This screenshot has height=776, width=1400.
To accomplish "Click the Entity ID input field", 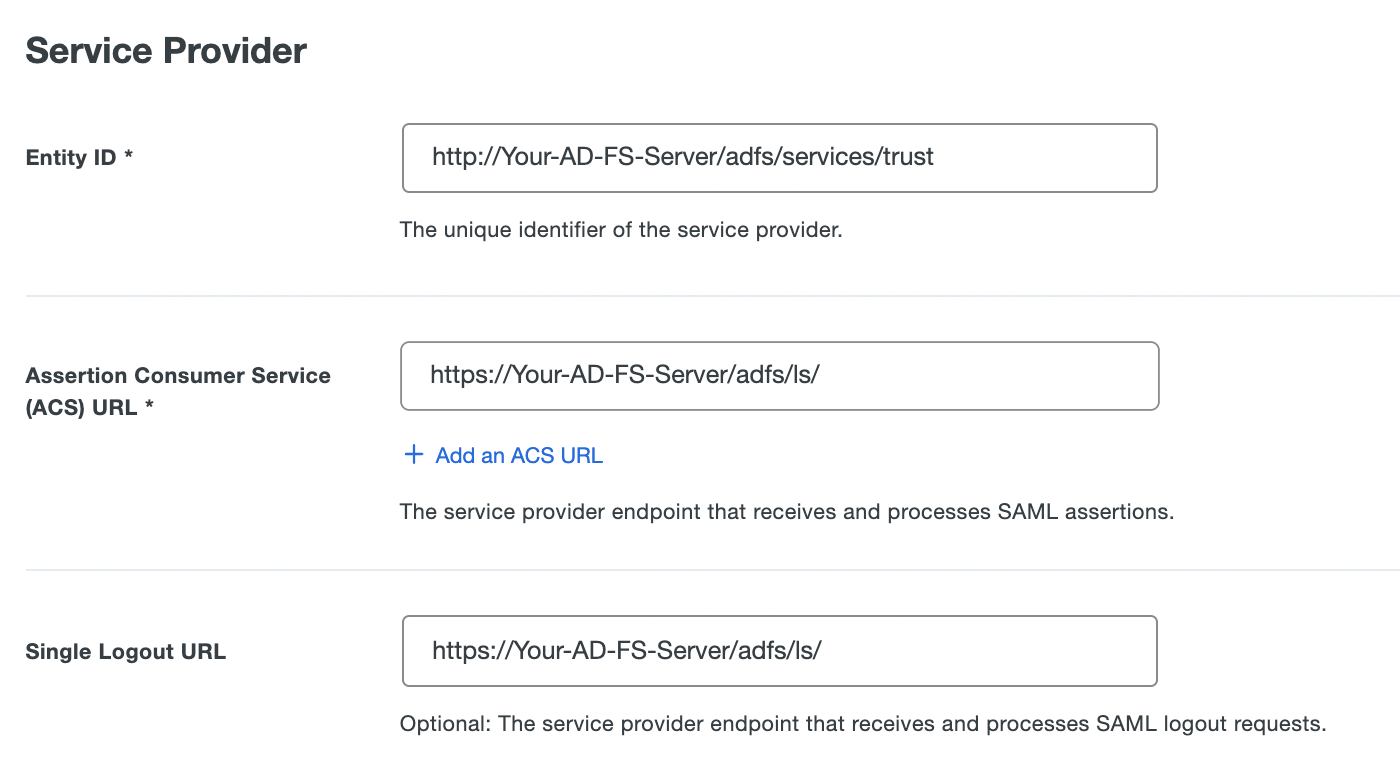I will (x=779, y=157).
